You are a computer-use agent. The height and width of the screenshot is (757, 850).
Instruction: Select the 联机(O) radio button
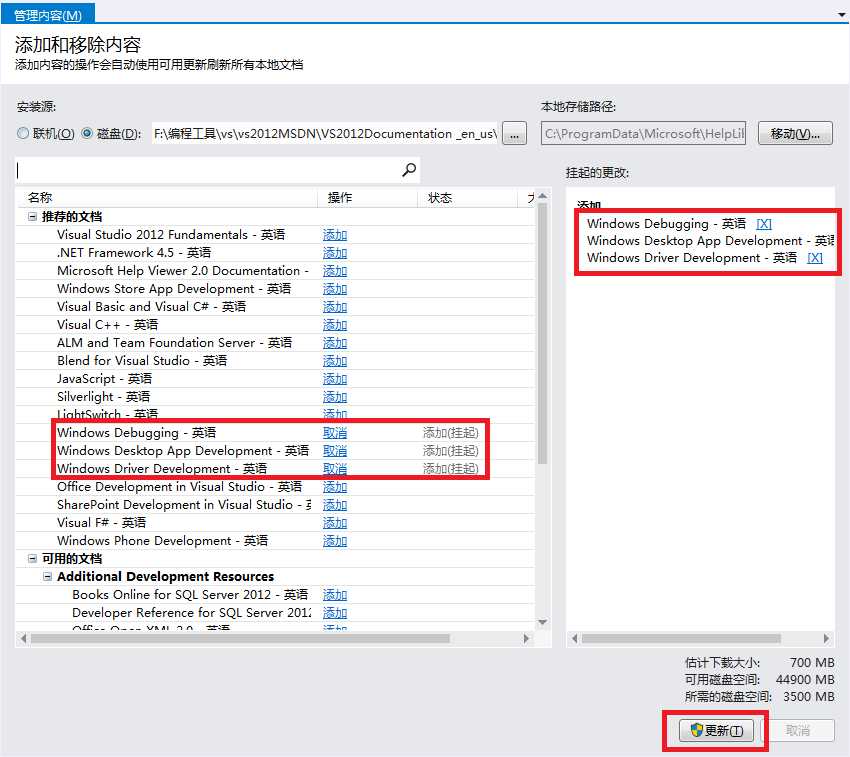23,133
